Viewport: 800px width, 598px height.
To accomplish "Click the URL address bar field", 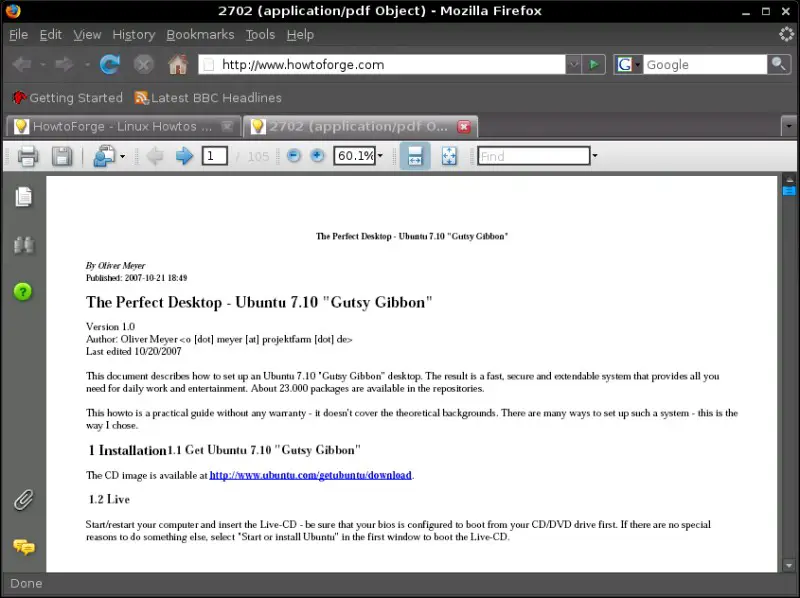I will 382,65.
